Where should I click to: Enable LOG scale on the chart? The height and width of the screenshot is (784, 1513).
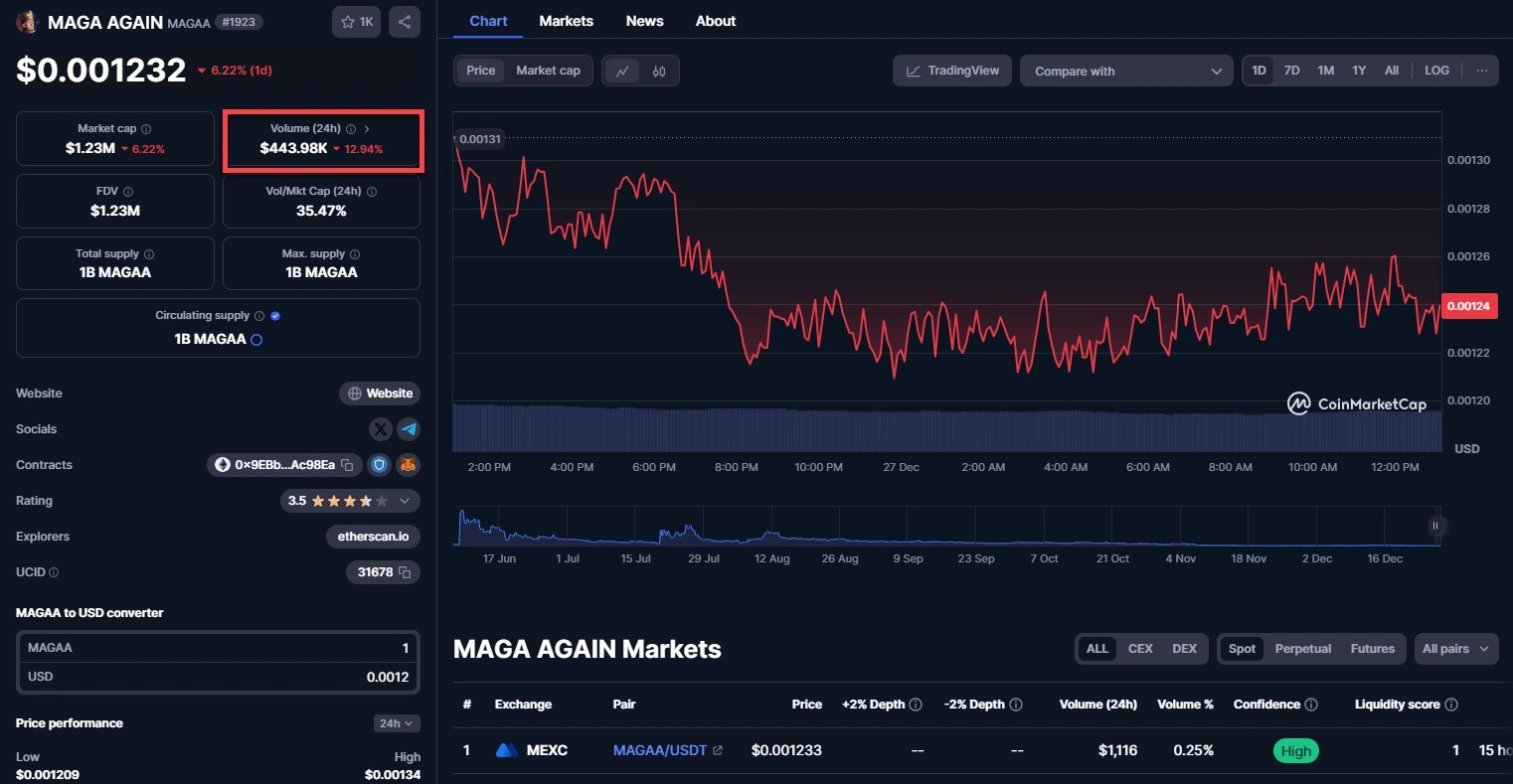[1436, 71]
